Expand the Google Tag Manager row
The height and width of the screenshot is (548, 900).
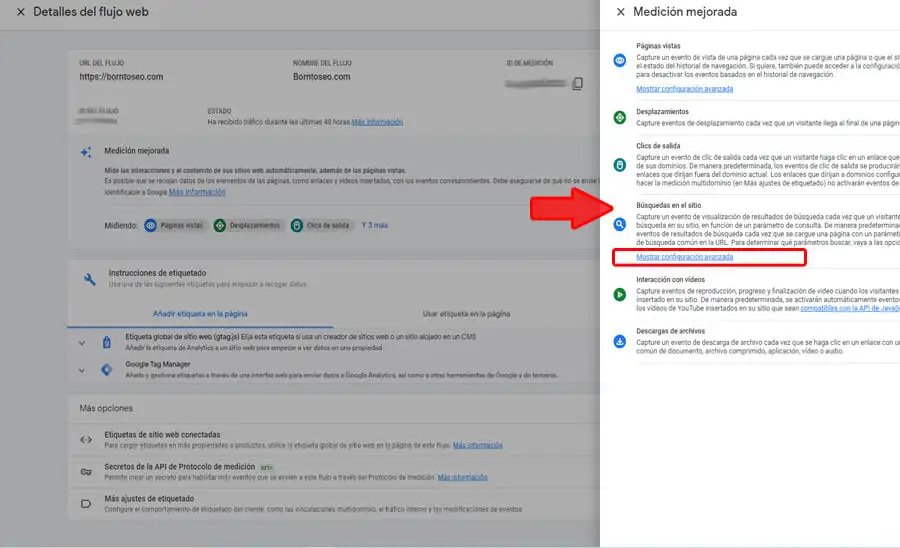tap(82, 371)
